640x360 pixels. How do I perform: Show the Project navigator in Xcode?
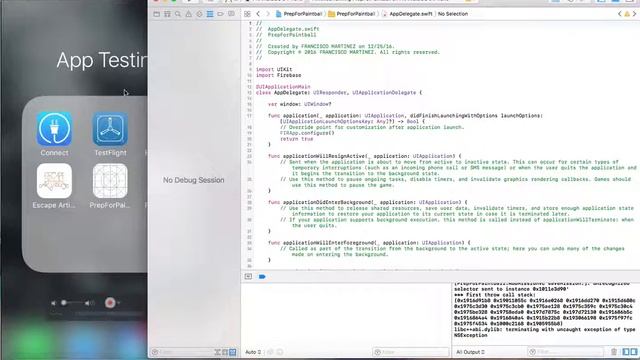[157, 14]
